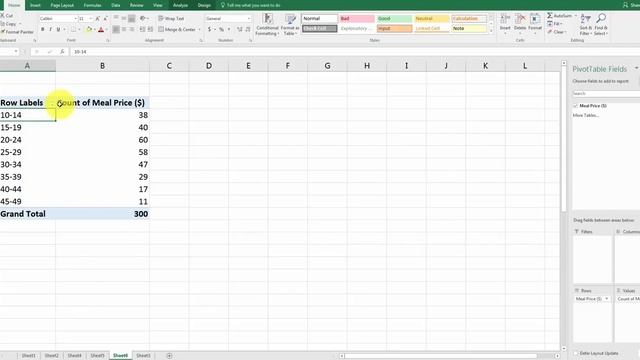Screen dimensions: 640x360
Task: Expand the cell styles gallery
Action: pyautogui.click(x=491, y=31)
